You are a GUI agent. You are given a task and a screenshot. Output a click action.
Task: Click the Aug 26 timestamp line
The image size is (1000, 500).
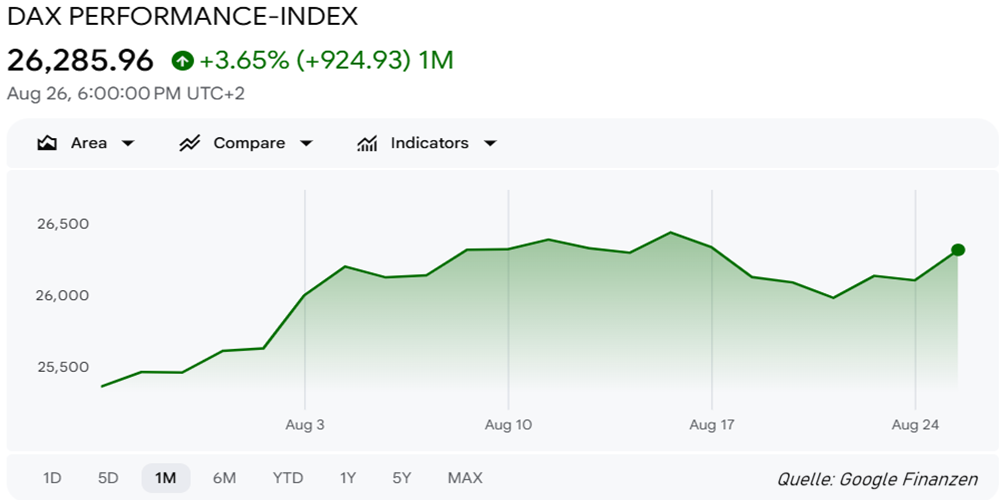point(126,94)
